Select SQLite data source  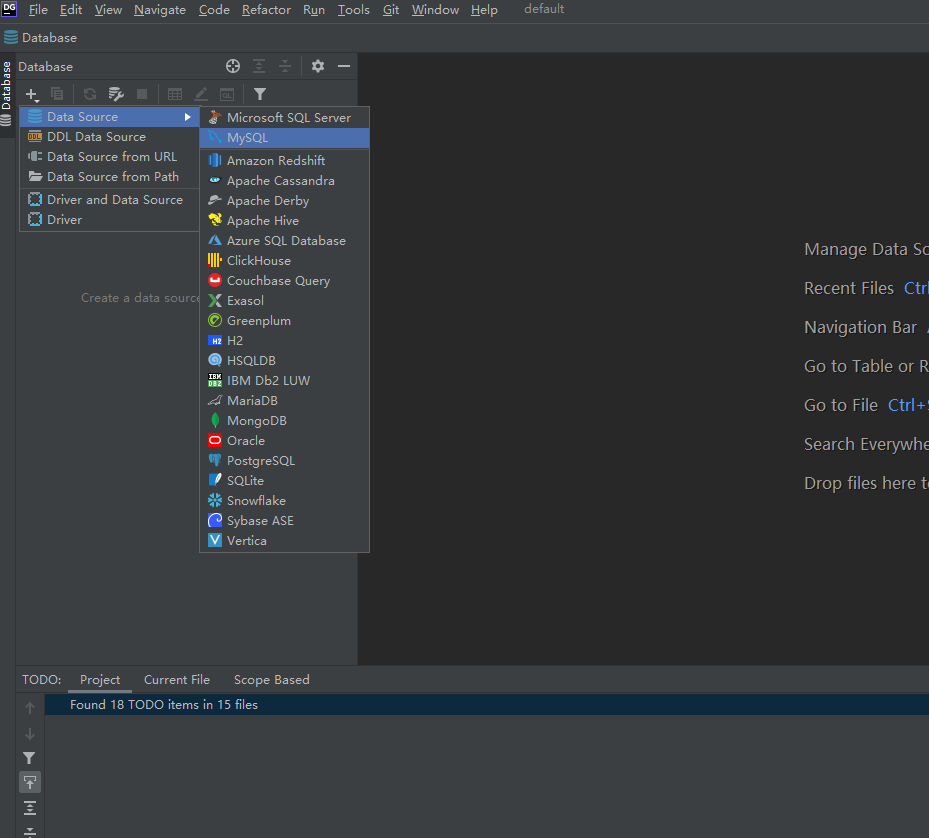[284, 481]
